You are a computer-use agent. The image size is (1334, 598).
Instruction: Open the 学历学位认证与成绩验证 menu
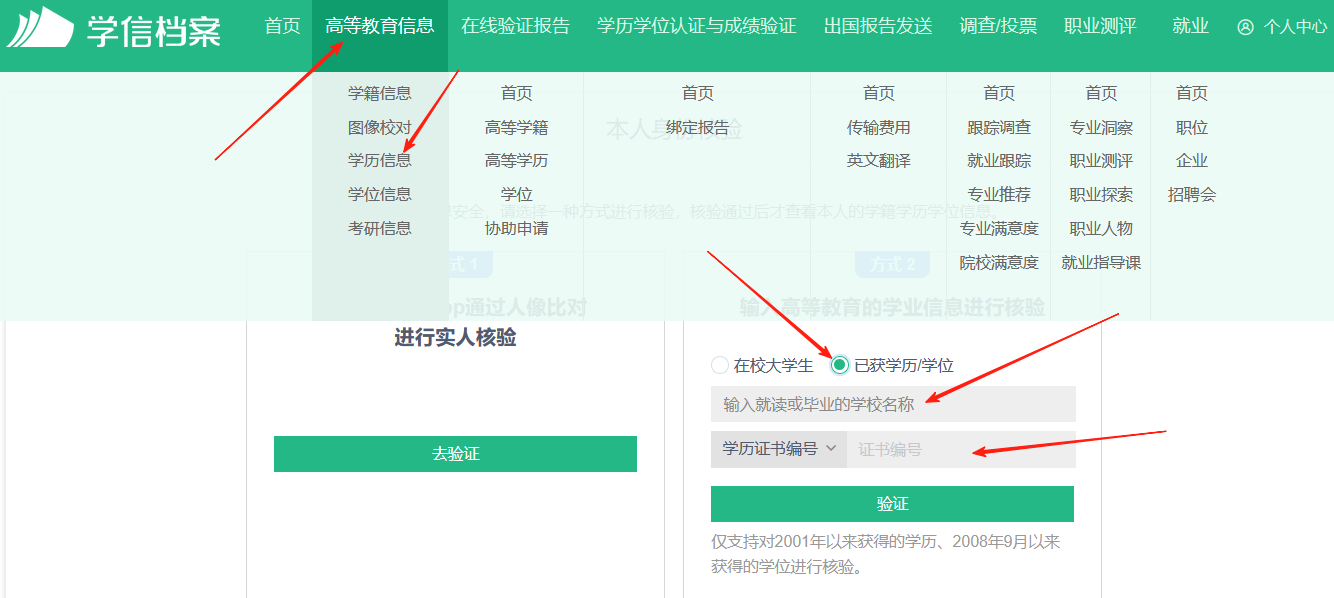coord(697,26)
